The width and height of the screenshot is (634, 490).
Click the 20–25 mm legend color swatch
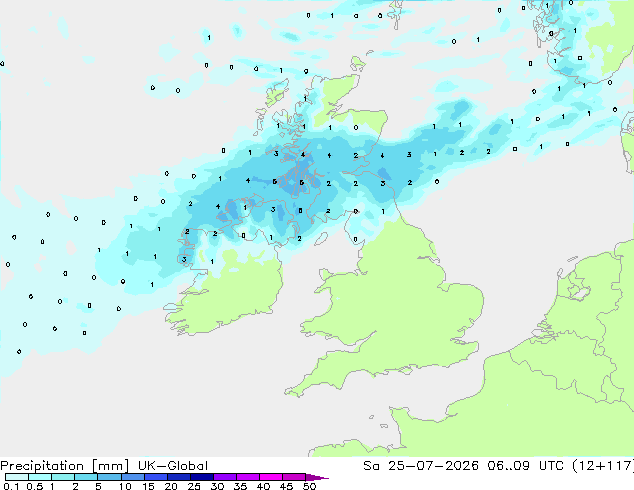179,477
